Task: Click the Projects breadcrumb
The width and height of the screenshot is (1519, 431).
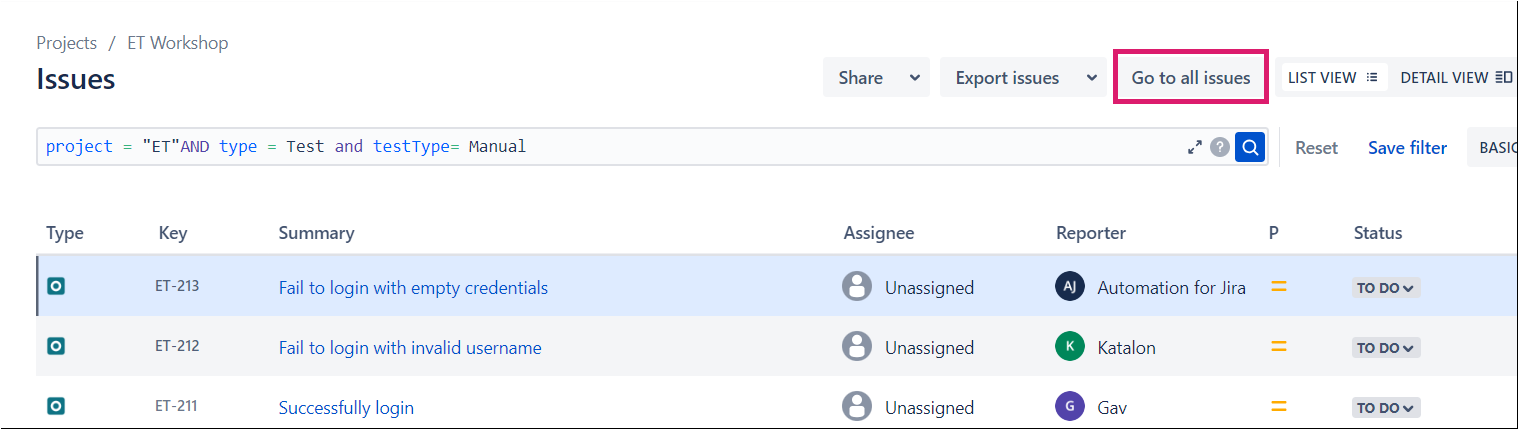Action: [67, 43]
